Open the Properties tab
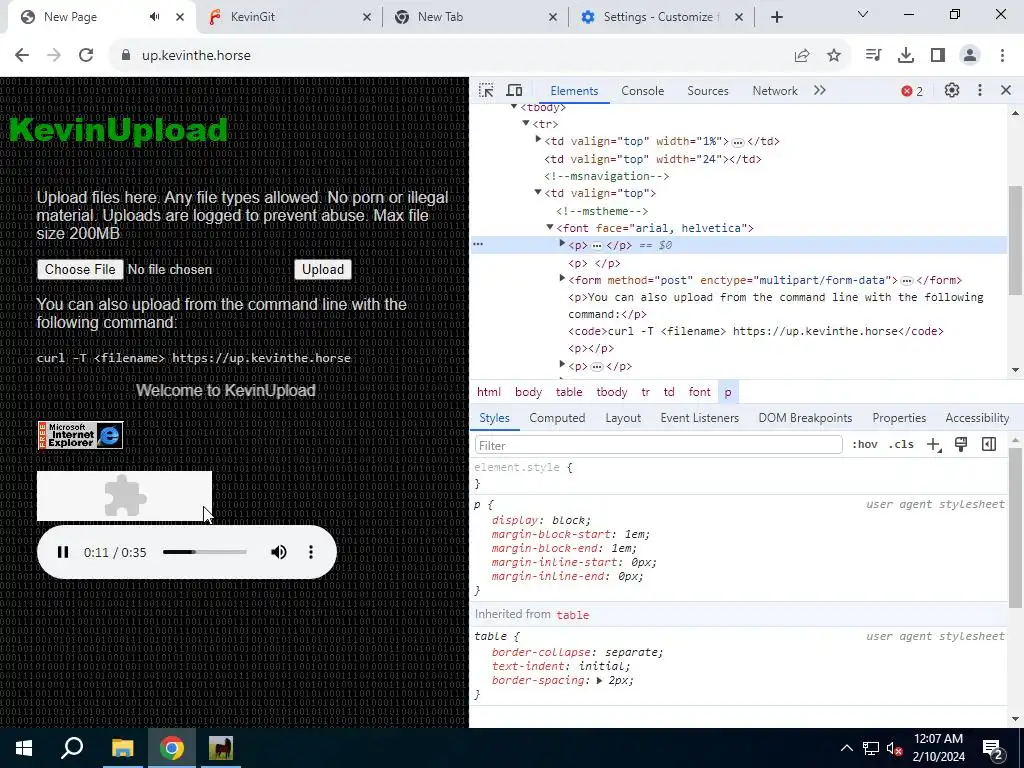 tap(899, 418)
